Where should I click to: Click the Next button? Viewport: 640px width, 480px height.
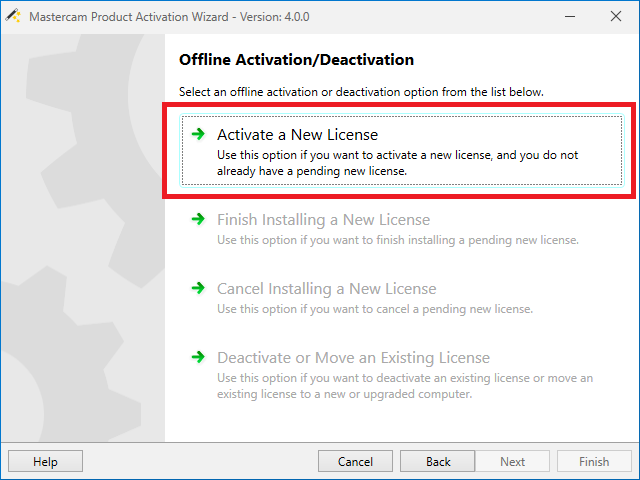click(512, 461)
